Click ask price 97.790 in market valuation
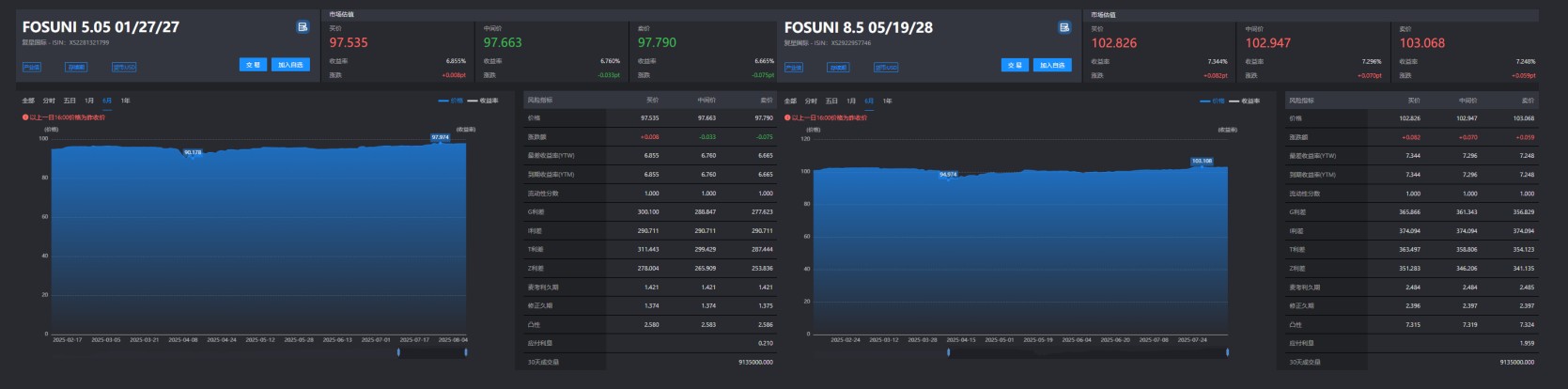The height and width of the screenshot is (389, 1568). pos(657,42)
